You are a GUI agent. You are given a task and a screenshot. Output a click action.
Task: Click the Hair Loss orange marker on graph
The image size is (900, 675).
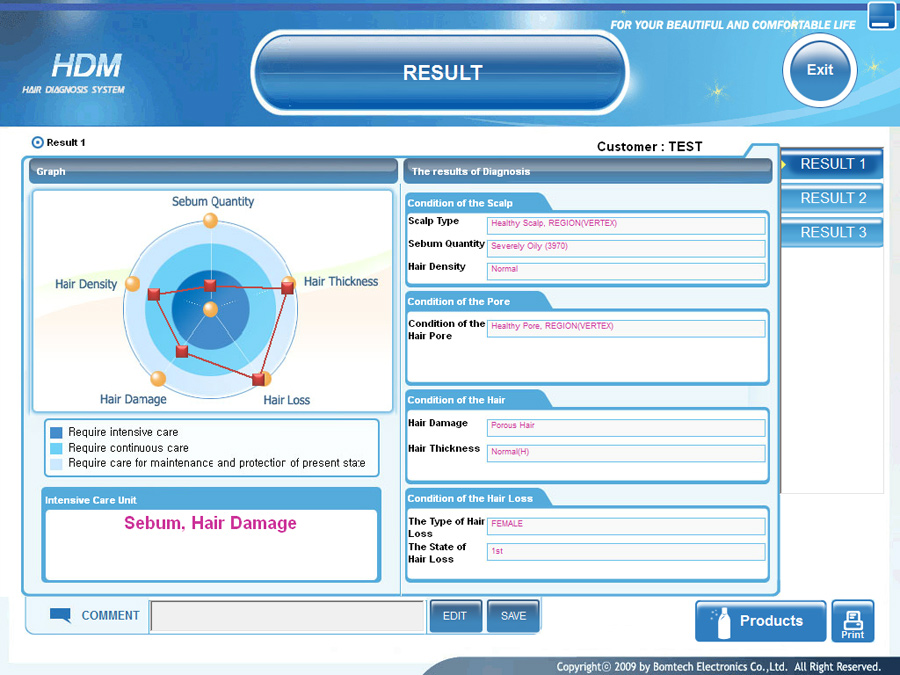pyautogui.click(x=265, y=379)
